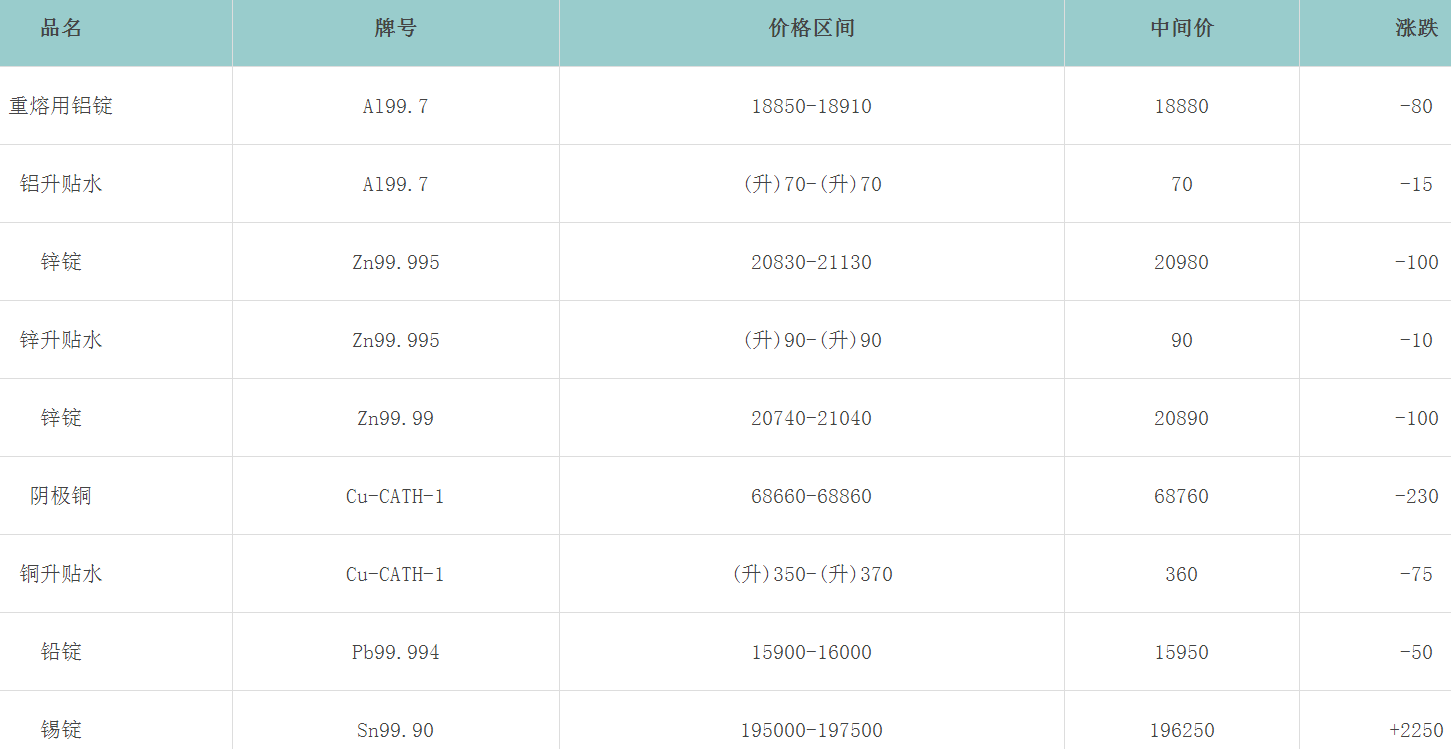
Task: Select the 涨跌 column header
Action: 1416,28
